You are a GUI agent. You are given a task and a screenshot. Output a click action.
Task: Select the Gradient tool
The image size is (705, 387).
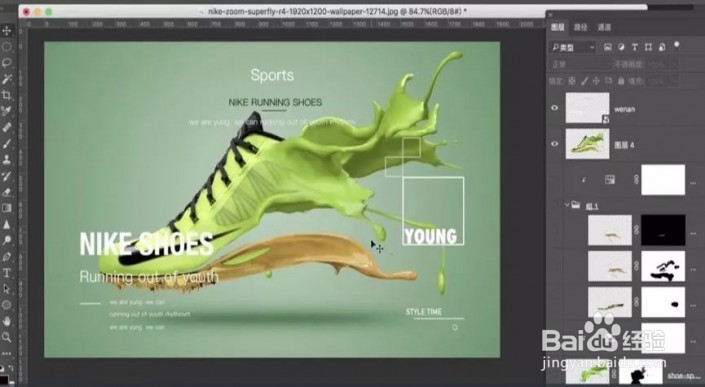[7, 208]
